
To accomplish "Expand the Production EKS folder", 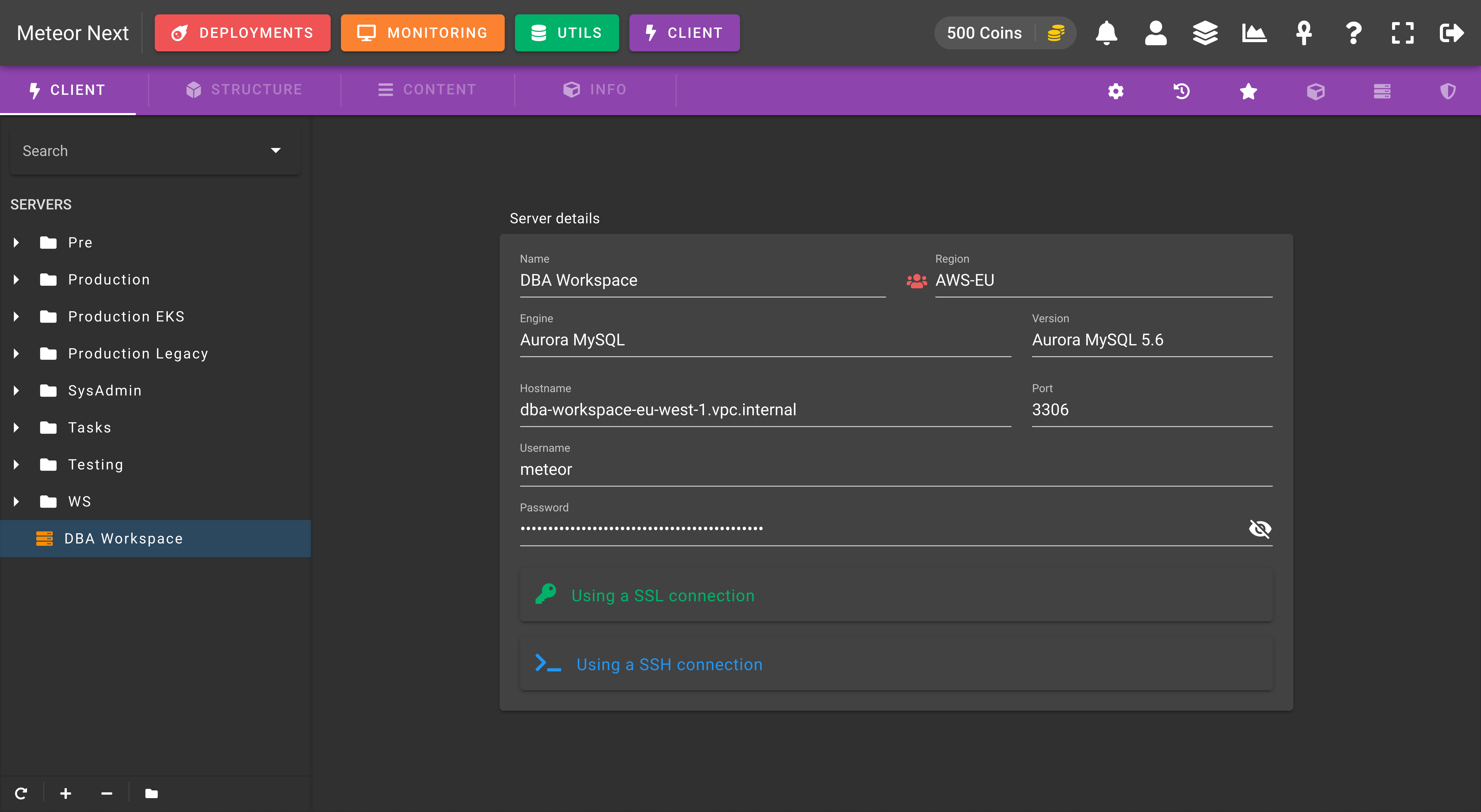I will [16, 317].
